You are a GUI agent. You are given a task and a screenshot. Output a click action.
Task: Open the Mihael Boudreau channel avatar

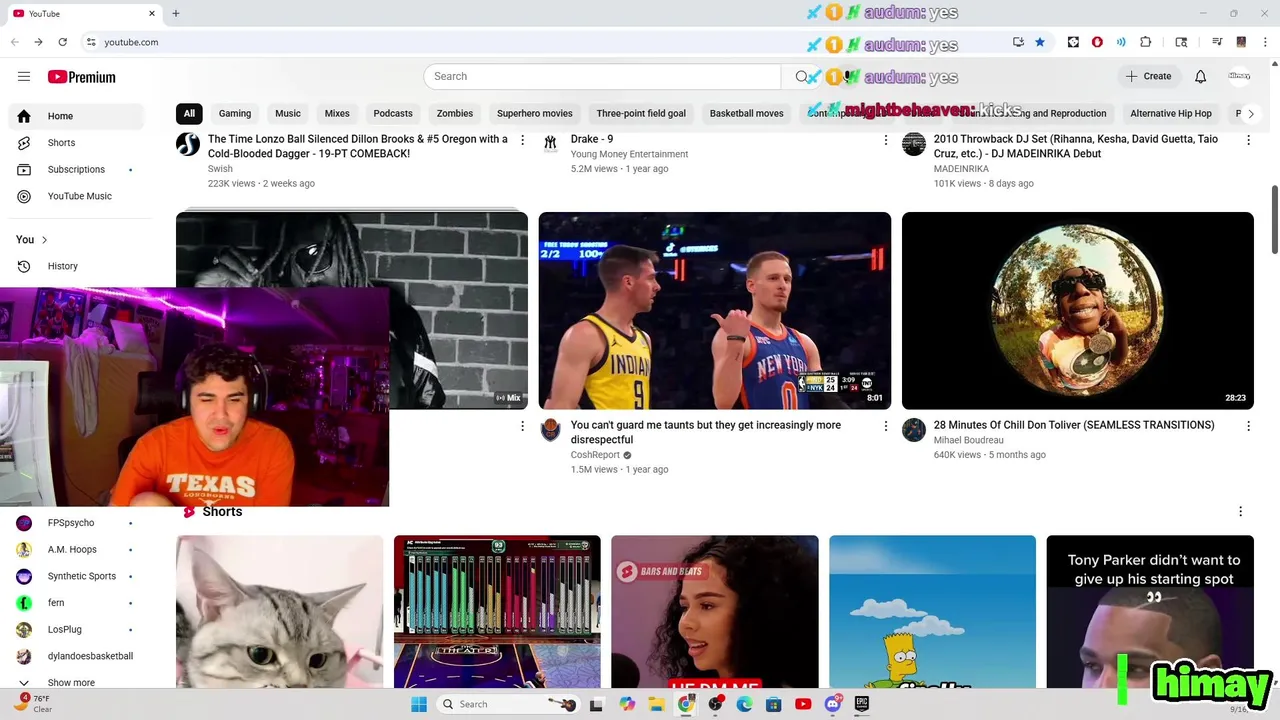(x=914, y=430)
